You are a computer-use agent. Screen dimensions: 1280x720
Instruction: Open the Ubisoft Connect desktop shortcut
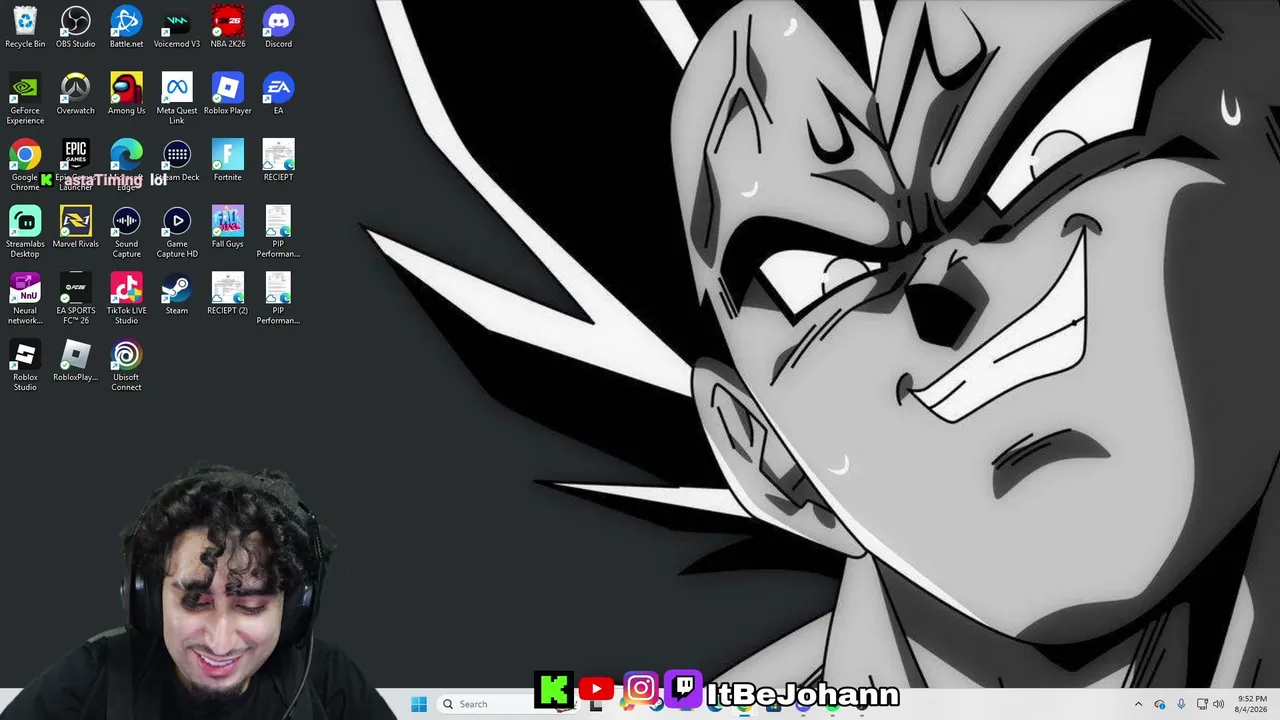point(126,366)
